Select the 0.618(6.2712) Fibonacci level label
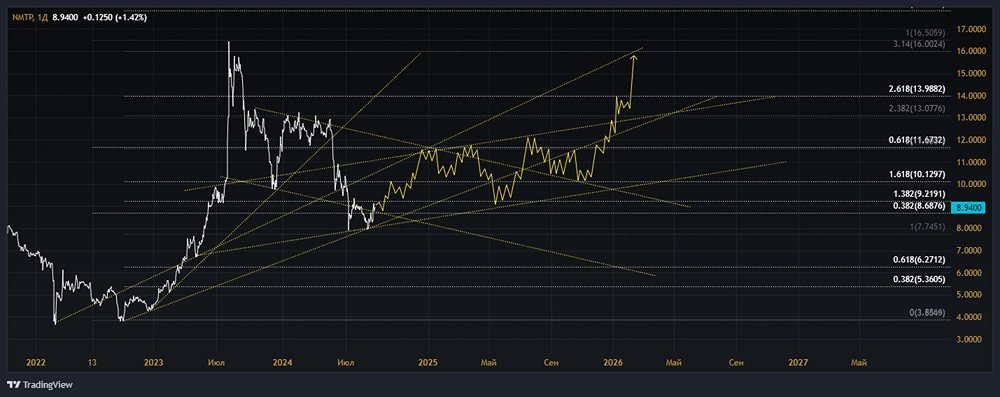 pyautogui.click(x=918, y=260)
